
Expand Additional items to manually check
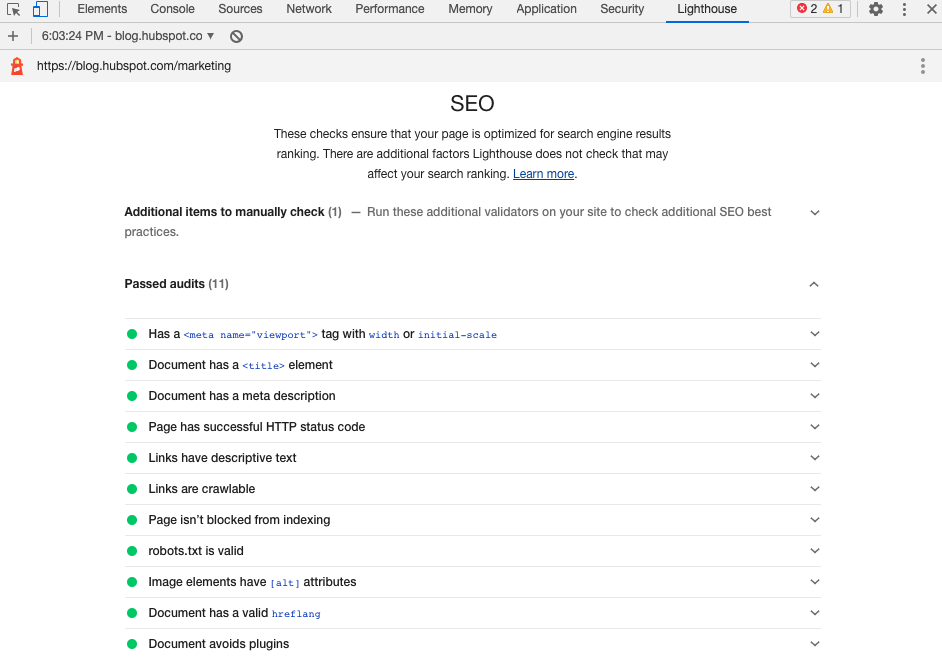[x=814, y=212]
